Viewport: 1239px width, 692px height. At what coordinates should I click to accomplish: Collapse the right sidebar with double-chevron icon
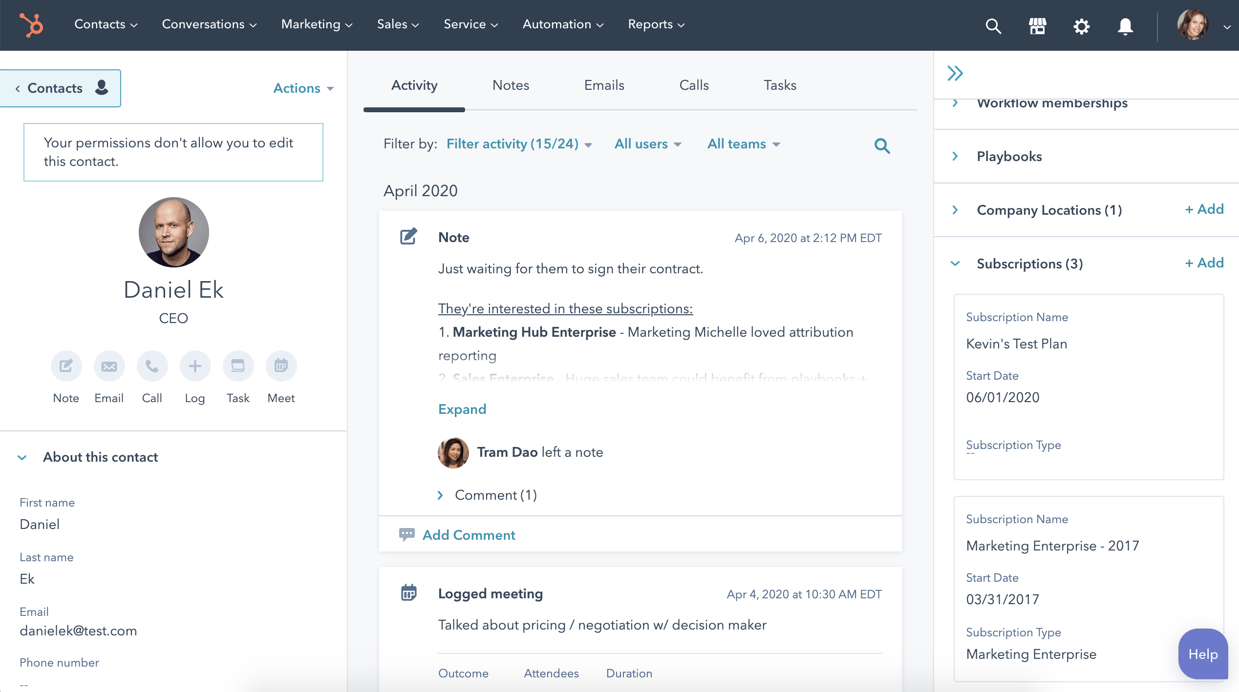pyautogui.click(x=955, y=73)
